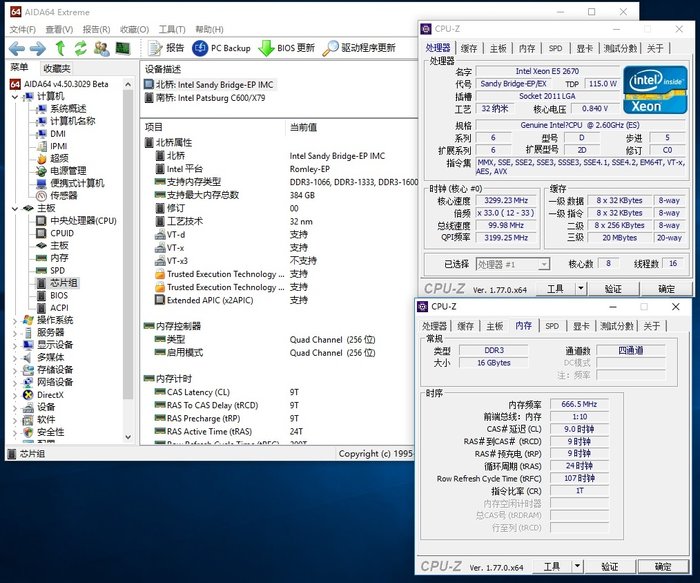Open the 查看(V) menu
This screenshot has height=583, width=700.
(59, 29)
